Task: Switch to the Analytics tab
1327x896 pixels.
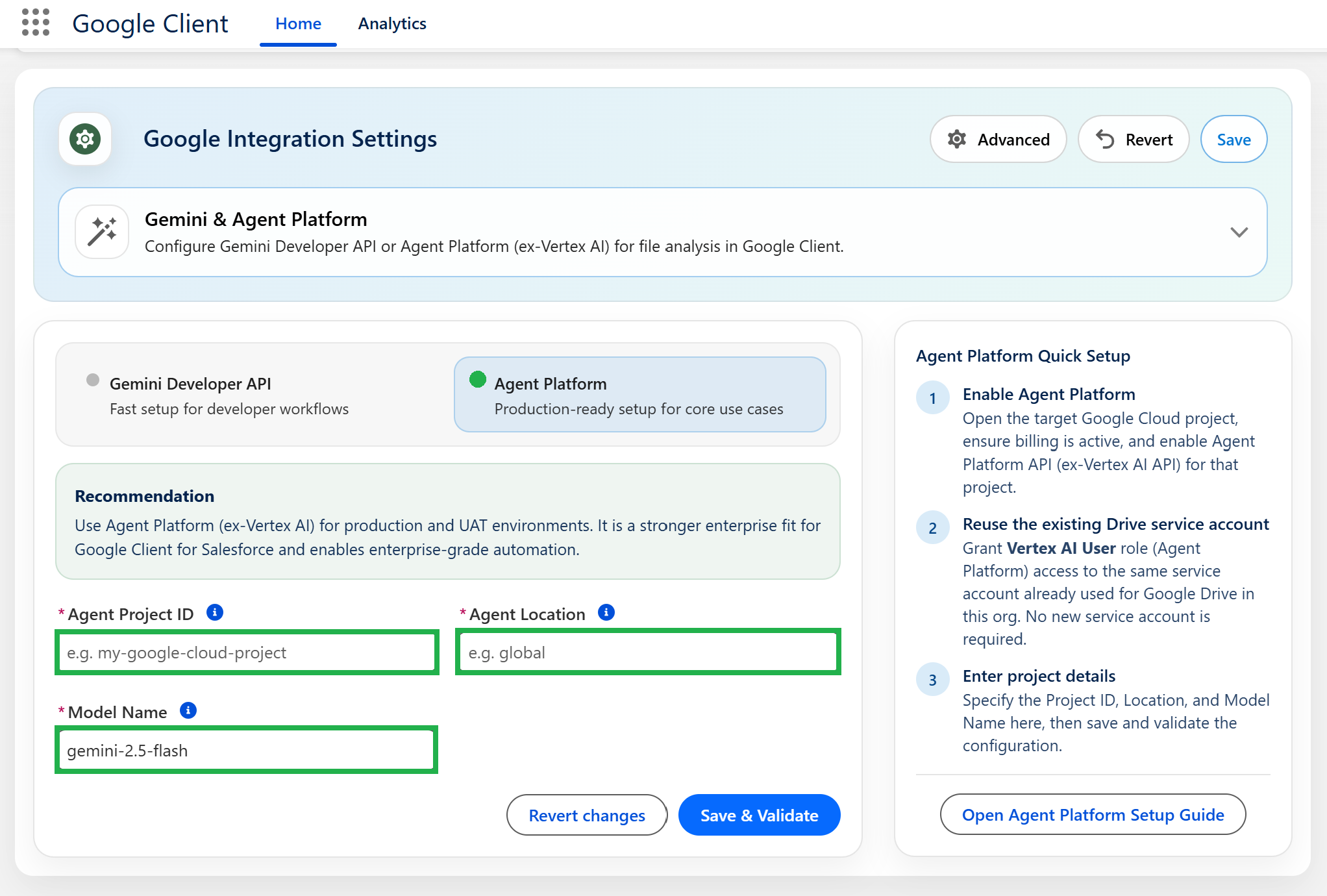Action: pos(392,24)
